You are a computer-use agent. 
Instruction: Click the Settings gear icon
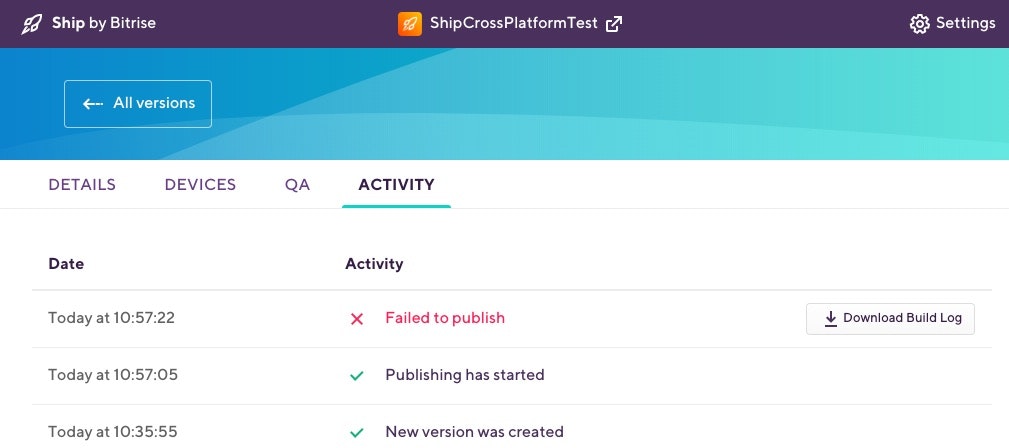920,24
